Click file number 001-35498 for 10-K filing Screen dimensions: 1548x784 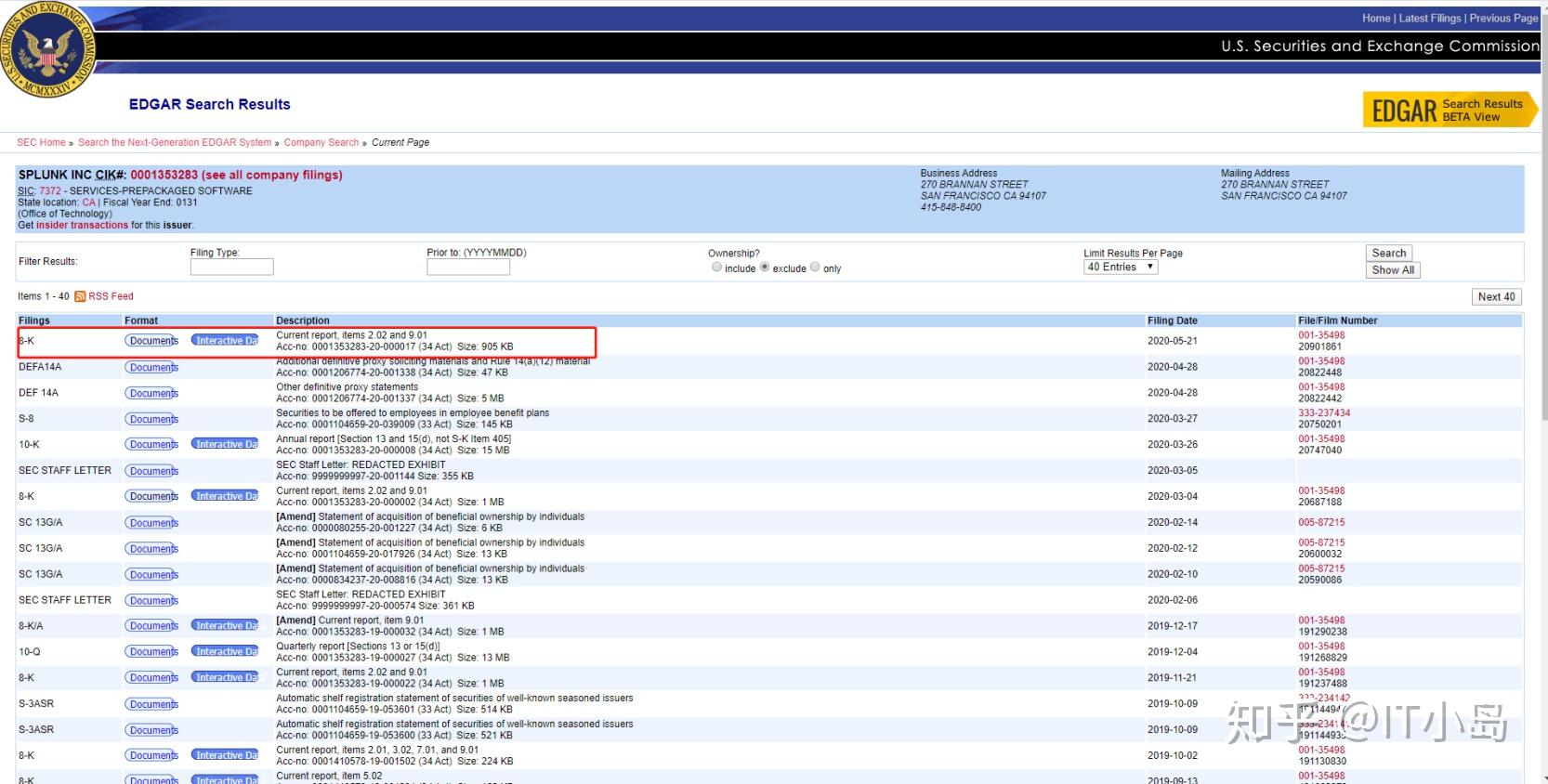[1321, 439]
